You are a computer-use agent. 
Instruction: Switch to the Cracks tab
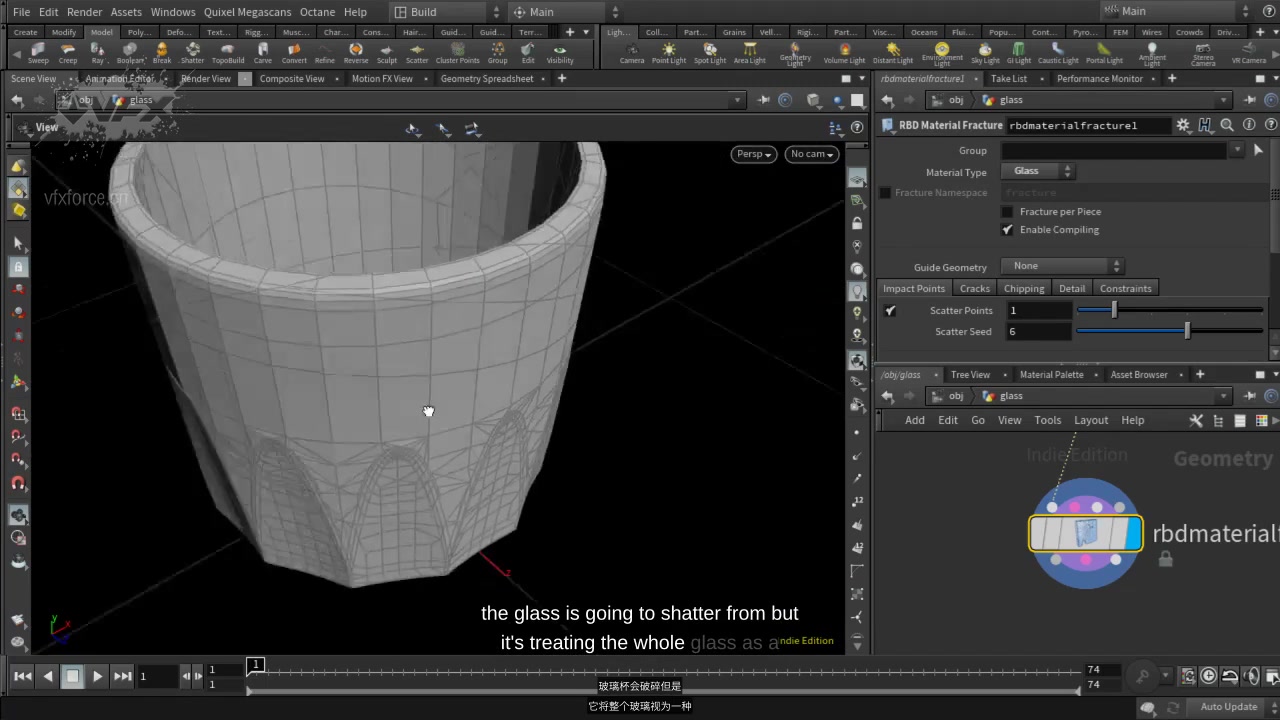pyautogui.click(x=974, y=288)
